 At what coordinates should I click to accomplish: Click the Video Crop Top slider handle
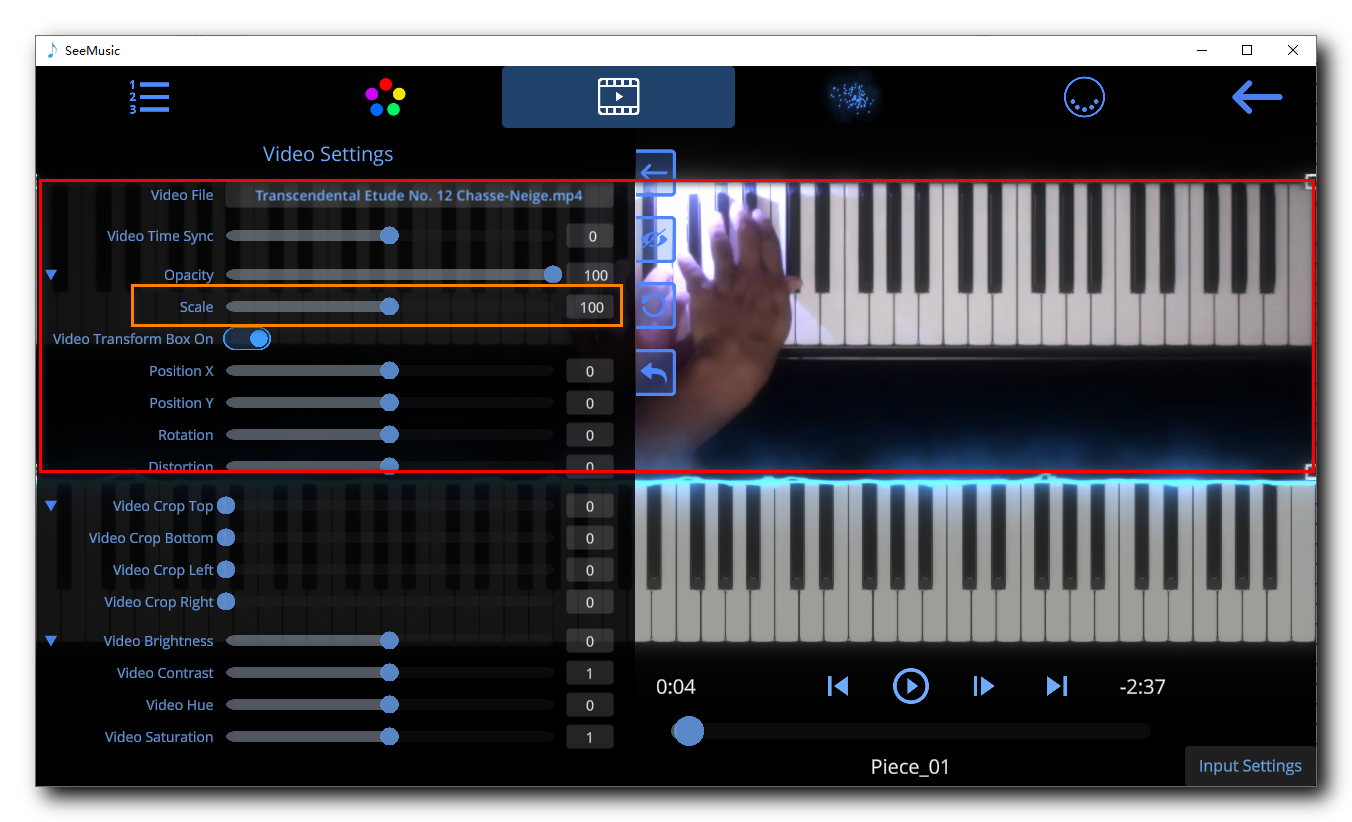click(x=227, y=506)
